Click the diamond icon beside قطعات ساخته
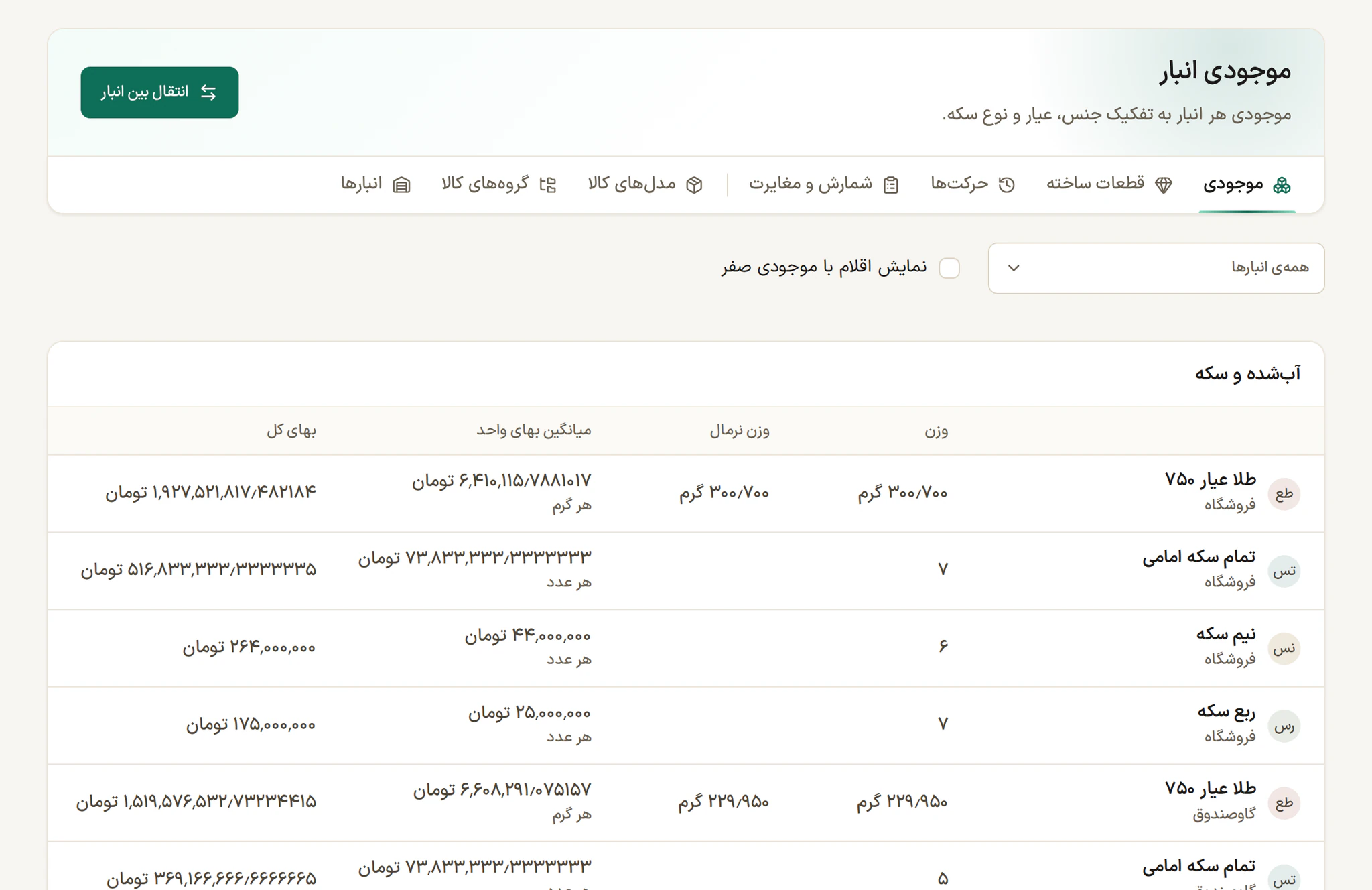The height and width of the screenshot is (890, 1372). coord(1164,185)
